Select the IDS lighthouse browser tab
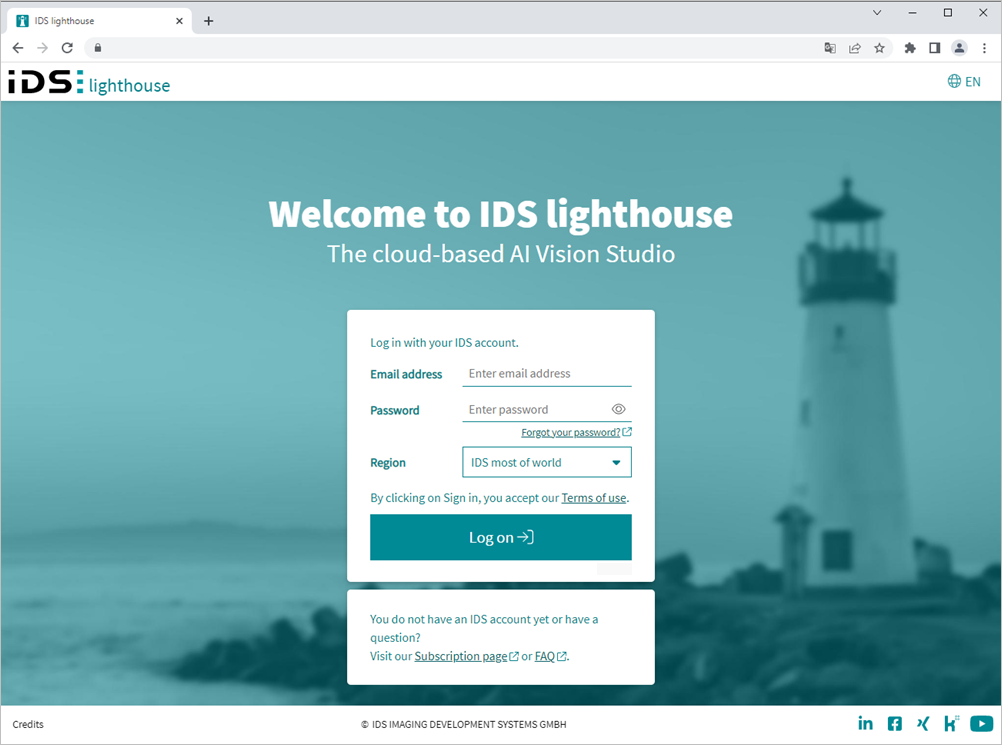 point(95,21)
